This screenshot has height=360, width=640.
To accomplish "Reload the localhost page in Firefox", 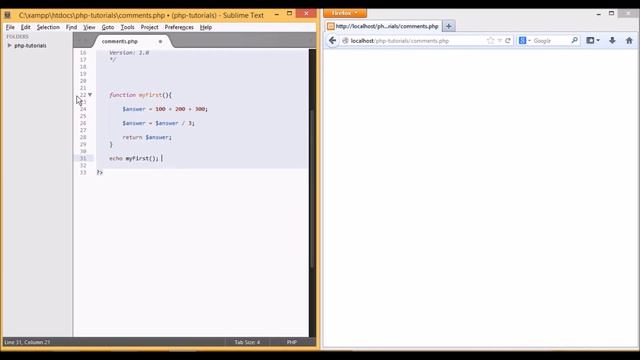I will tap(508, 40).
